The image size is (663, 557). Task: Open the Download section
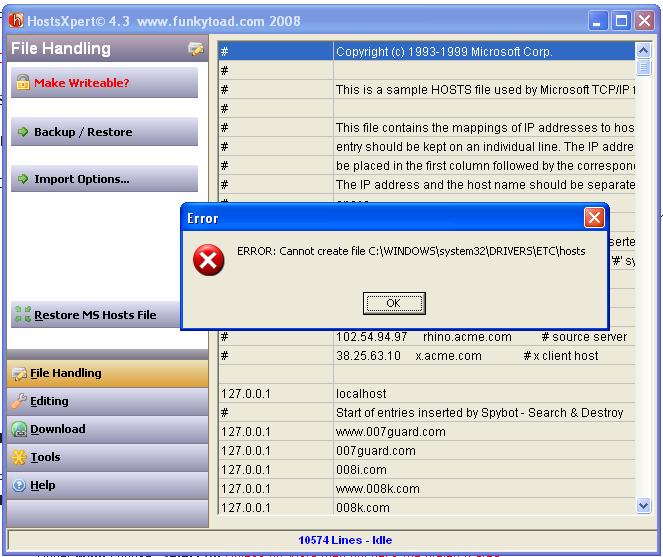[107, 429]
